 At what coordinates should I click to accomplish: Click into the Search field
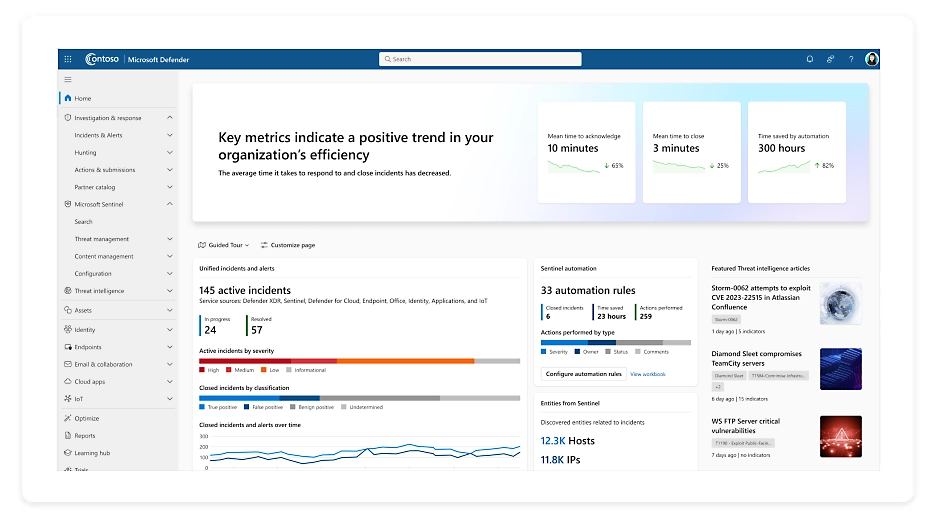click(480, 59)
